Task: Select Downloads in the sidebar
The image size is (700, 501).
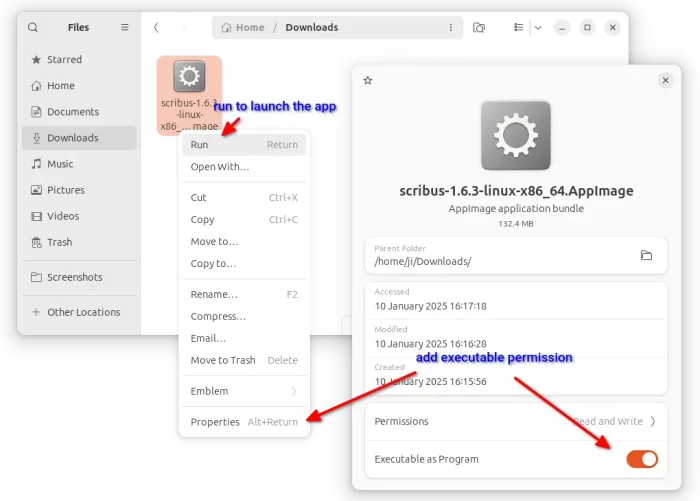Action: [79, 138]
